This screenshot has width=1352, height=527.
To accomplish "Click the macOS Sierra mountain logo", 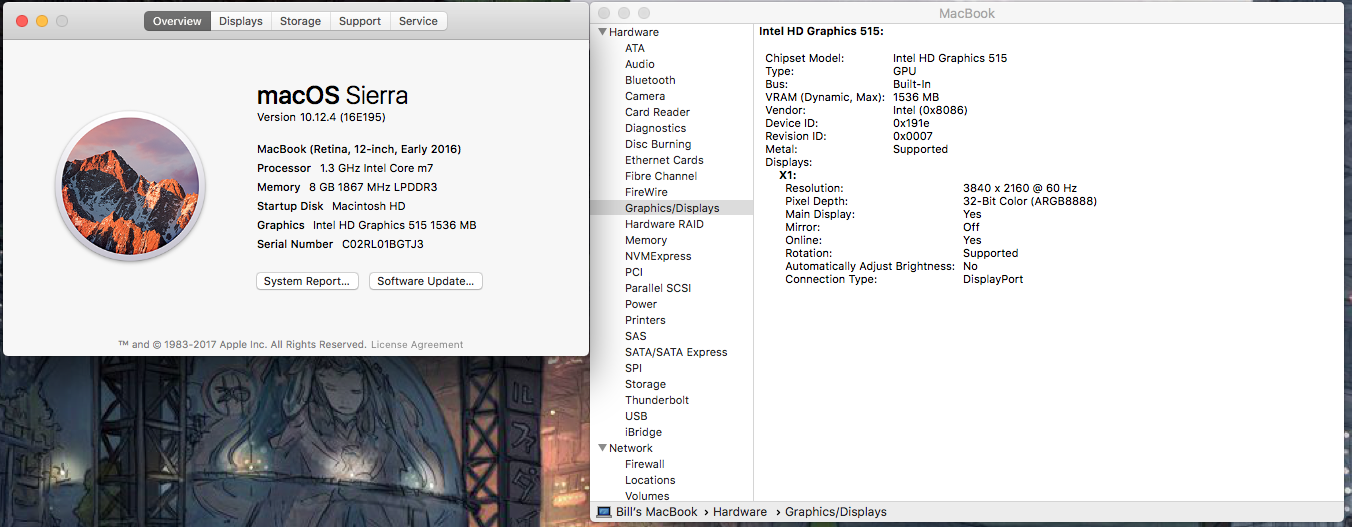I will point(130,186).
